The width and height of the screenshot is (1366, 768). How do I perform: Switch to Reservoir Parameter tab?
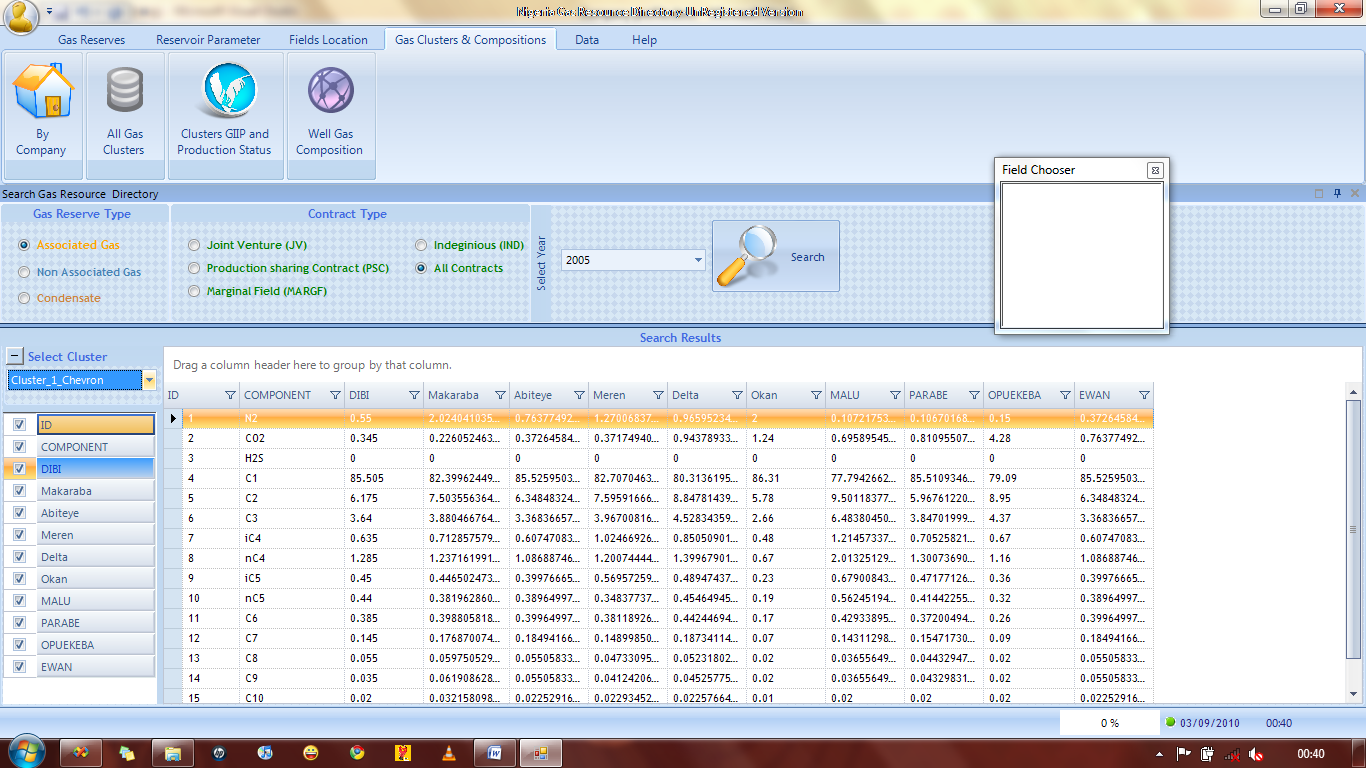click(x=208, y=40)
